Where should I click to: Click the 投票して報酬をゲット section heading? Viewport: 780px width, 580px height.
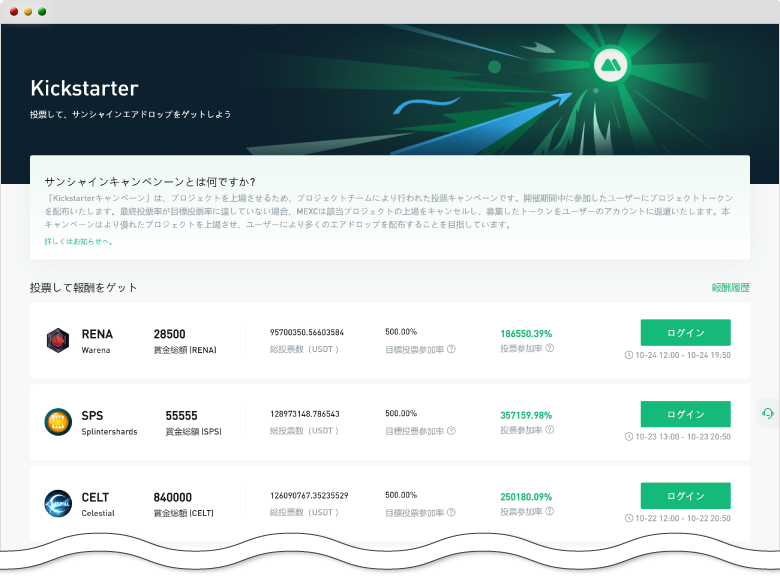point(83,288)
